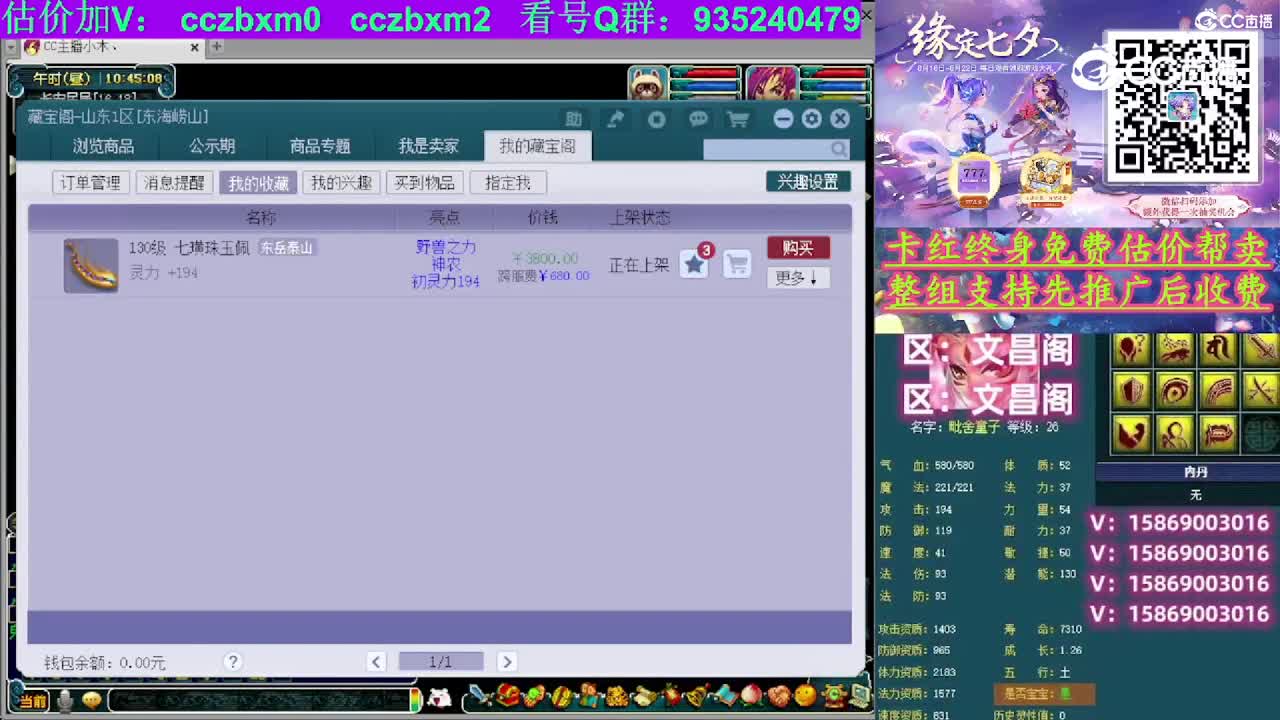This screenshot has width=1280, height=720.
Task: Open the 浏览商品 tab
Action: click(x=103, y=146)
